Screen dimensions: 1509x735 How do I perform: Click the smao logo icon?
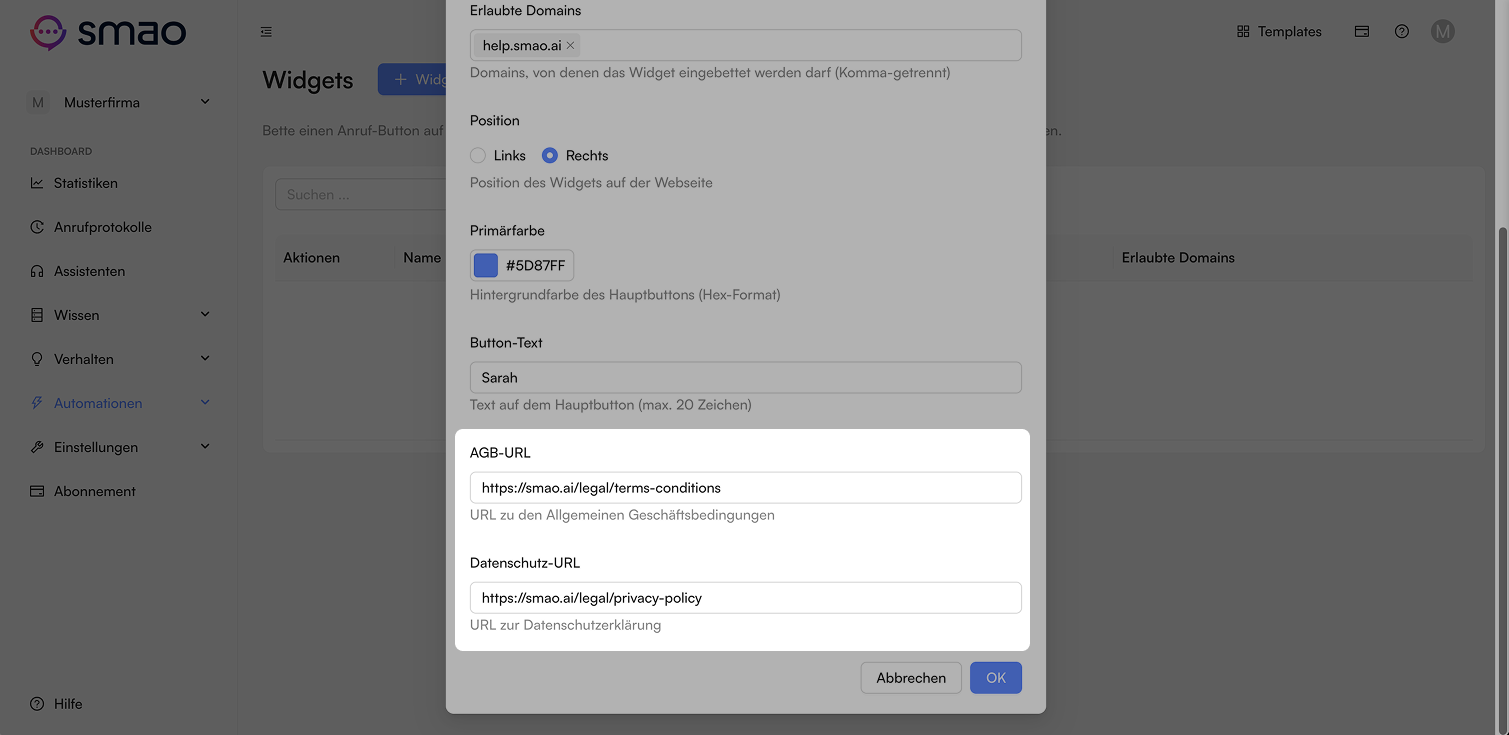tap(47, 32)
